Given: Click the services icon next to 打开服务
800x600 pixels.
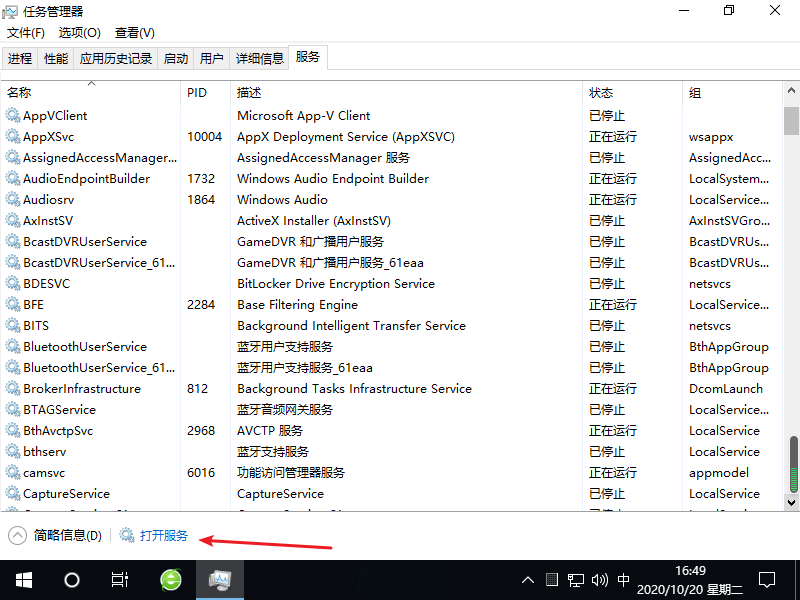Looking at the screenshot, I should point(127,536).
